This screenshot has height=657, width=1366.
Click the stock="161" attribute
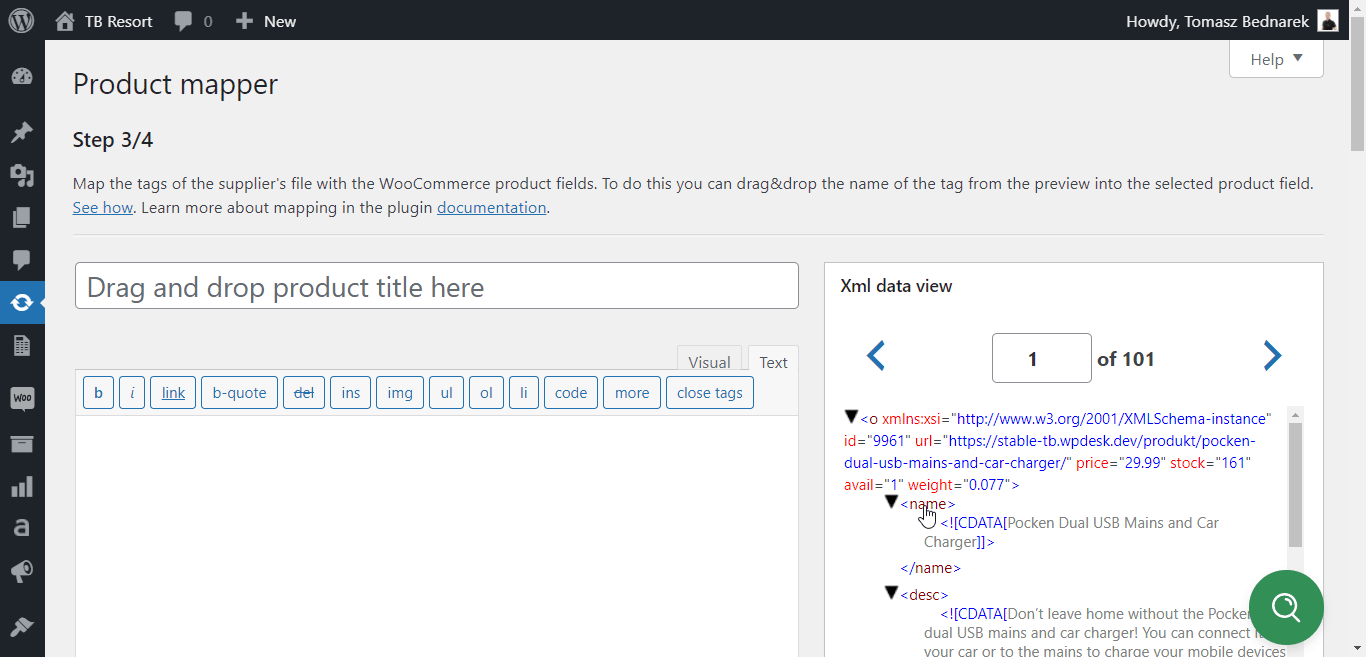point(1210,463)
